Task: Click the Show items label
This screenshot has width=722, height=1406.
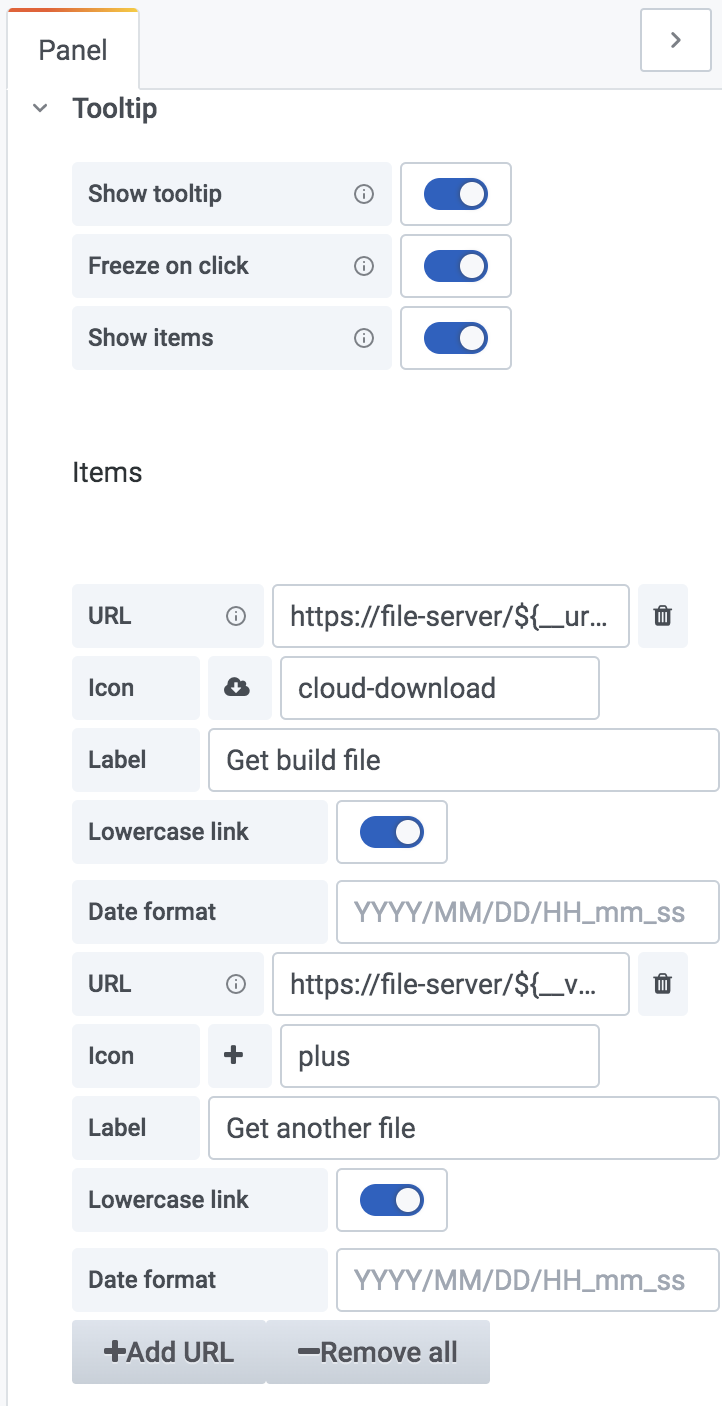Action: pos(151,338)
